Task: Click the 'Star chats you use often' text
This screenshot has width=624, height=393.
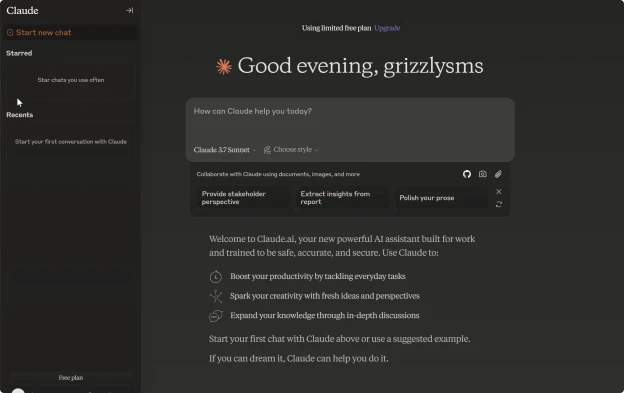Action: click(x=71, y=80)
